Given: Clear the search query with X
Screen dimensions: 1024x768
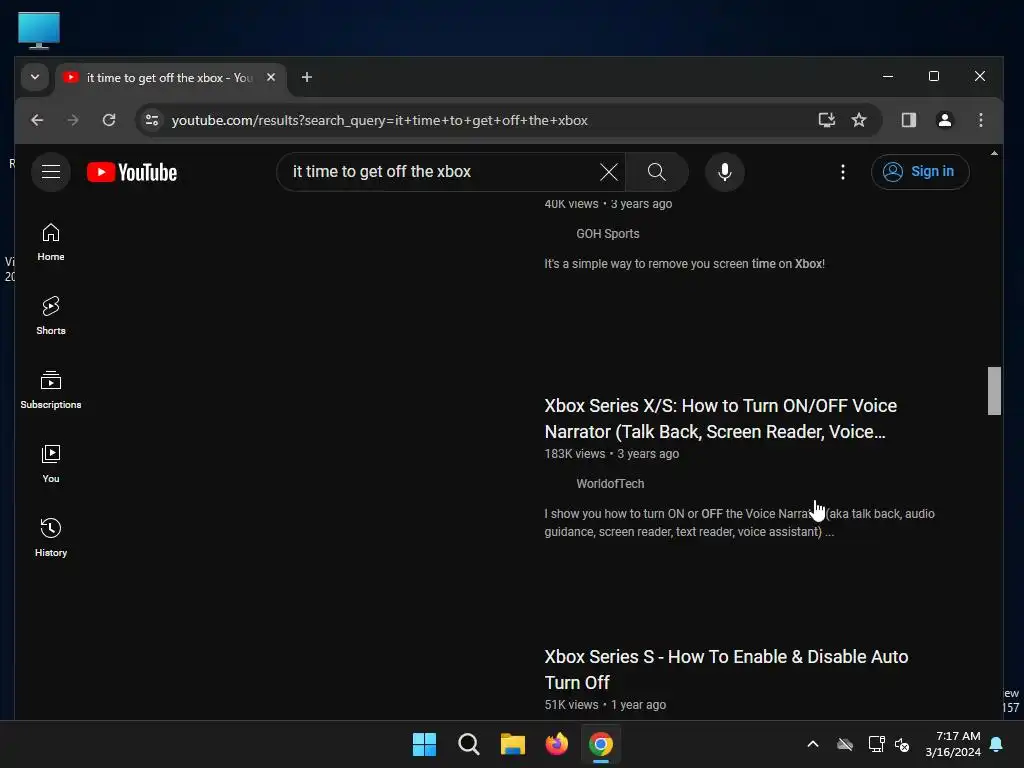Looking at the screenshot, I should coord(609,172).
